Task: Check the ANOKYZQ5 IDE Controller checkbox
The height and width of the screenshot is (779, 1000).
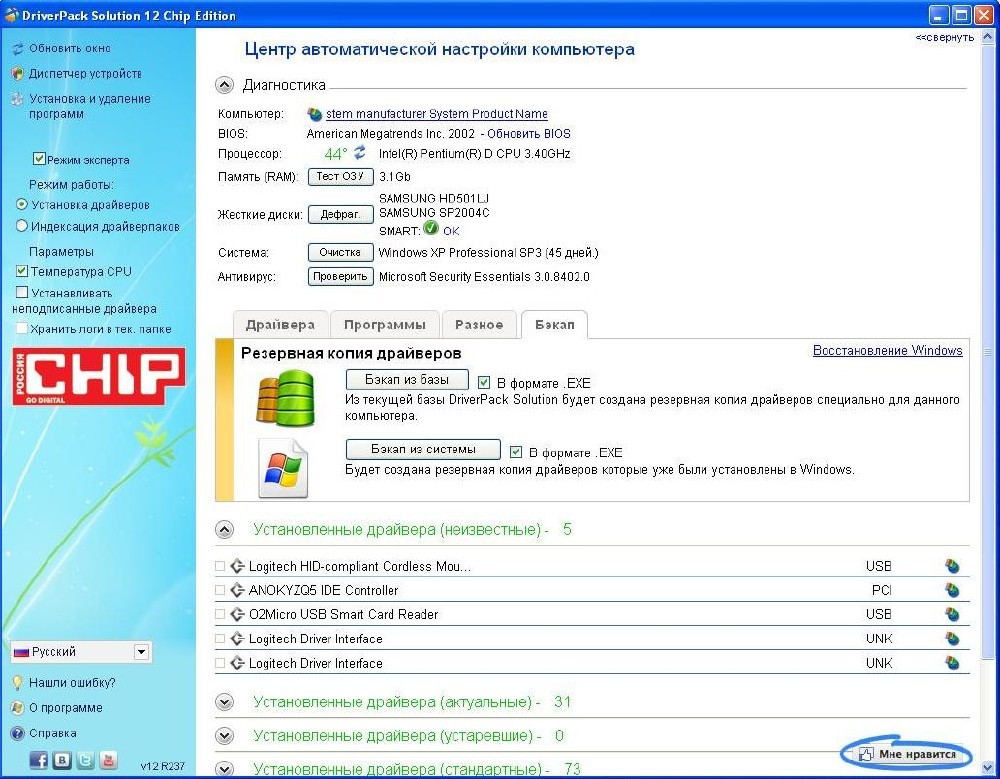Action: point(220,590)
